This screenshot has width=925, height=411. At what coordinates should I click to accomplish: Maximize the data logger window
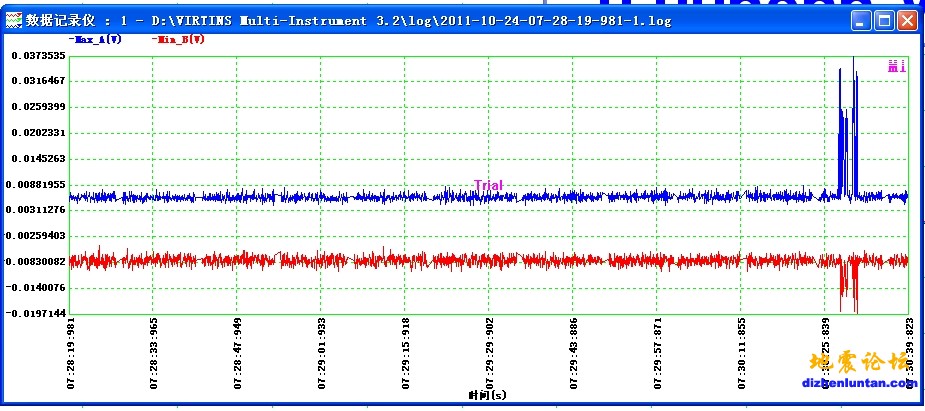coord(882,20)
